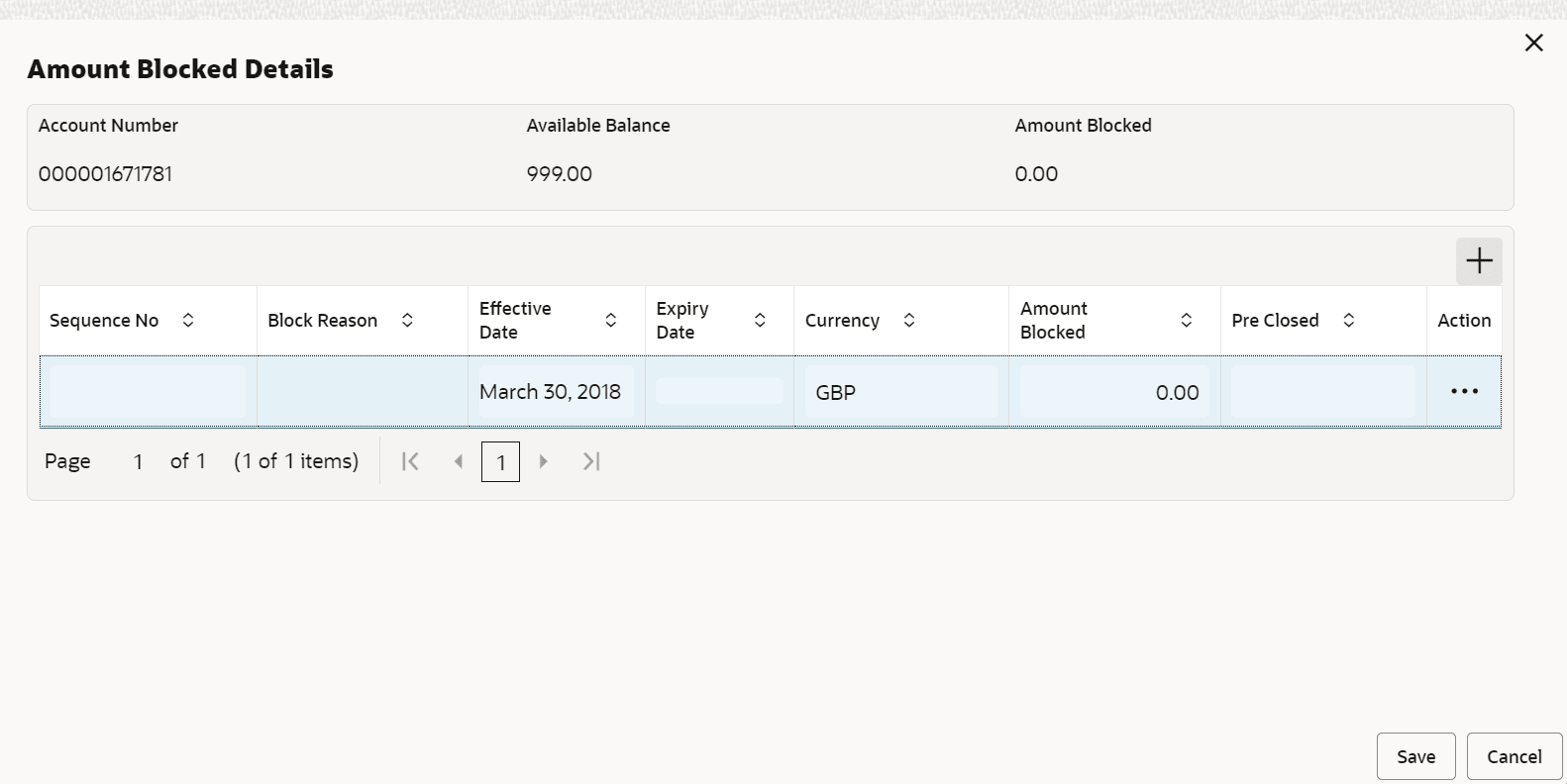The width and height of the screenshot is (1567, 784).
Task: Cancel the amount block dialog
Action: coord(1515,756)
